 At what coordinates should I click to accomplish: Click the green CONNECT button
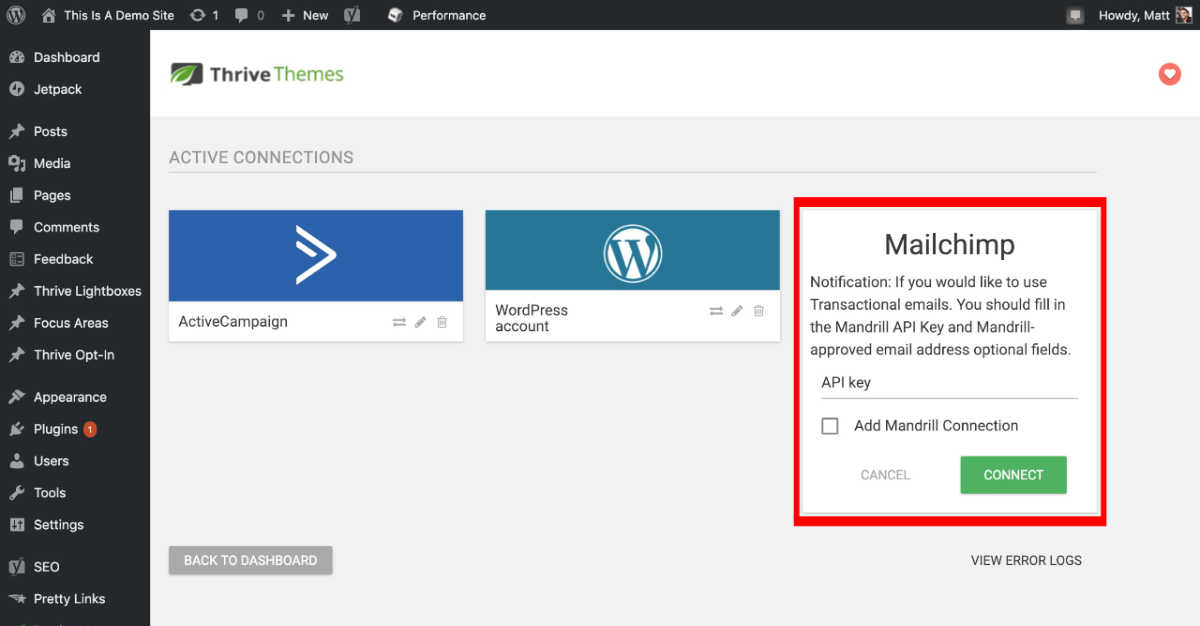click(1013, 475)
